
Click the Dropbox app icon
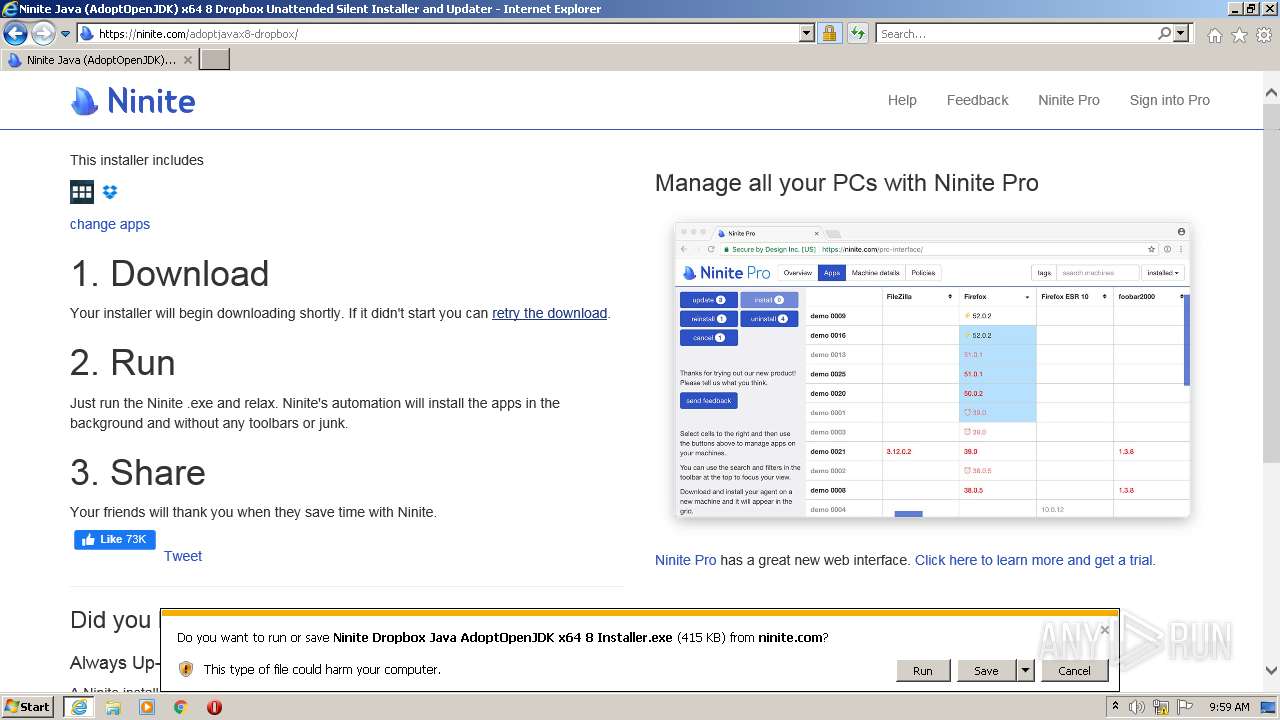click(x=110, y=192)
